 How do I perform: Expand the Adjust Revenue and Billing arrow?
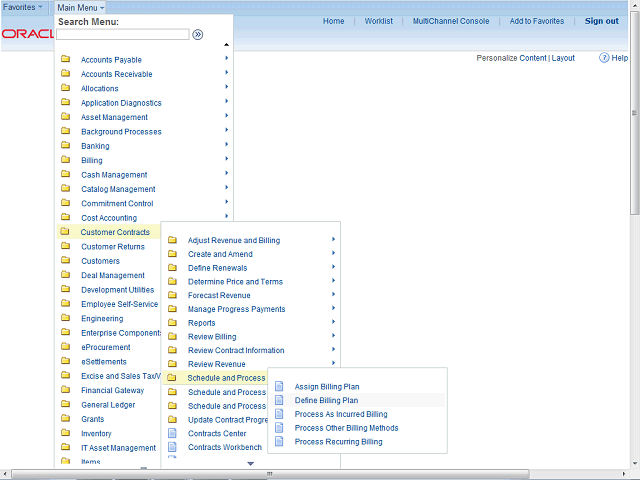(334, 240)
